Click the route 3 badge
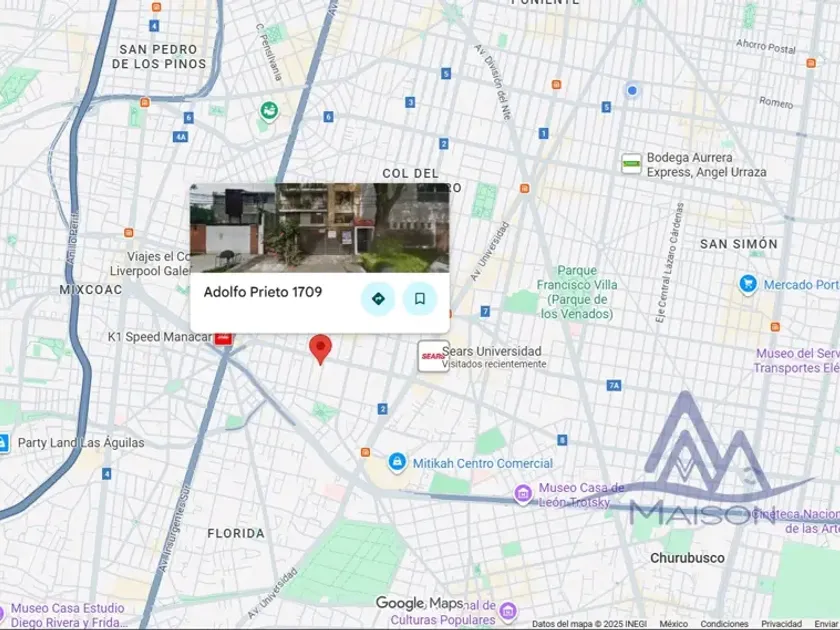Screen dimensions: 840x630 pos(410,102)
